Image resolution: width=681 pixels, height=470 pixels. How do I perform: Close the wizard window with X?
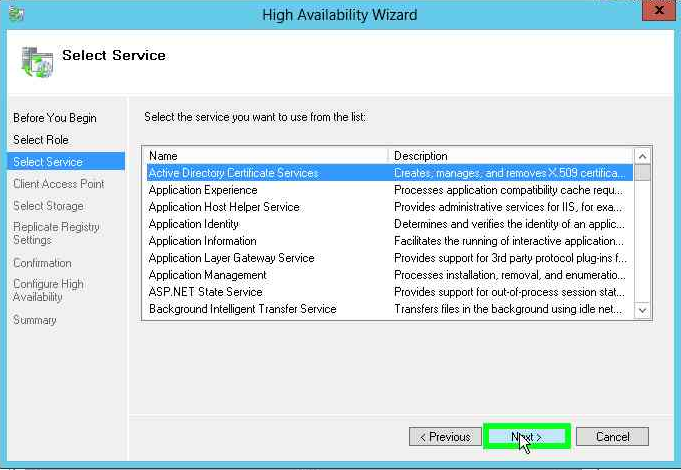click(x=658, y=10)
